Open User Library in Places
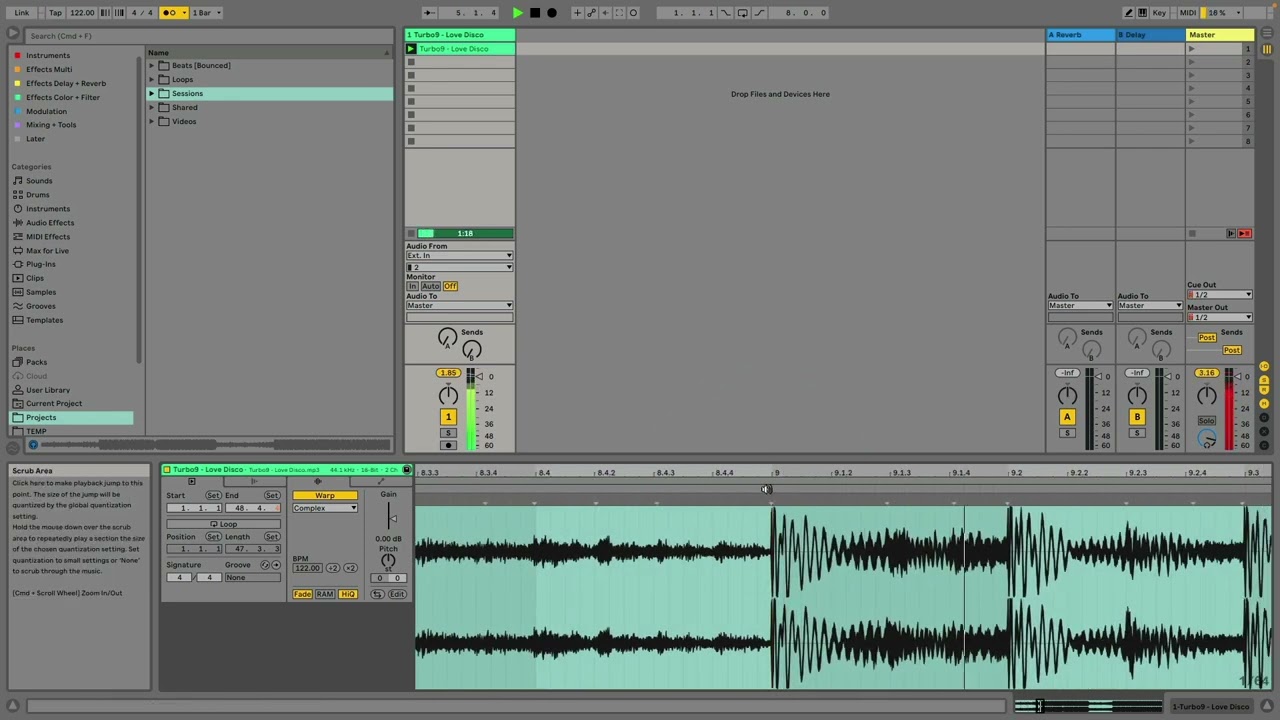This screenshot has width=1280, height=720. click(47, 390)
